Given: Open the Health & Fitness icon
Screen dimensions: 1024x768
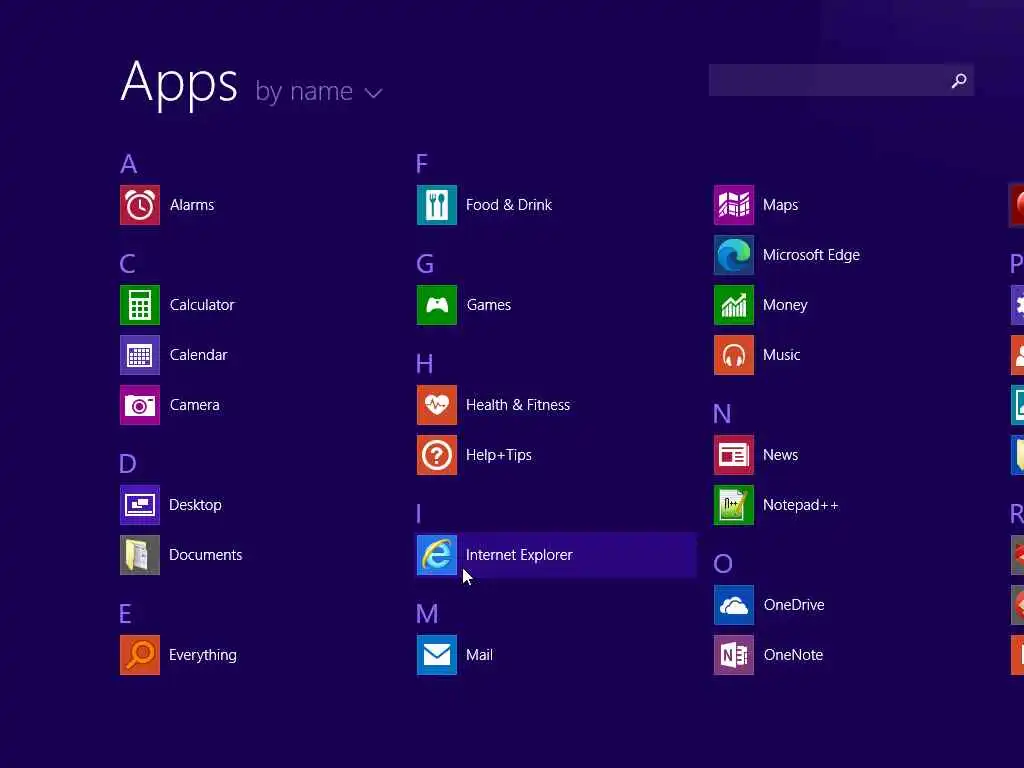Looking at the screenshot, I should 437,405.
